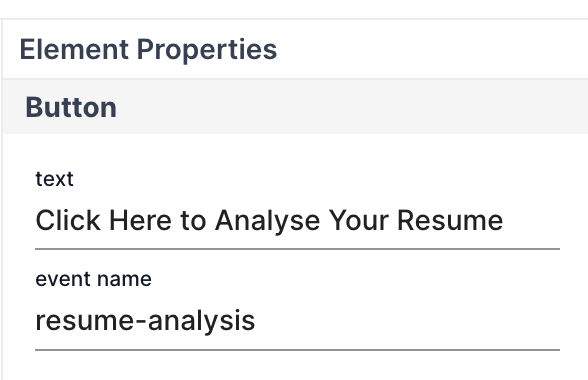Click the Button section header
This screenshot has height=380, width=588.
[296, 107]
